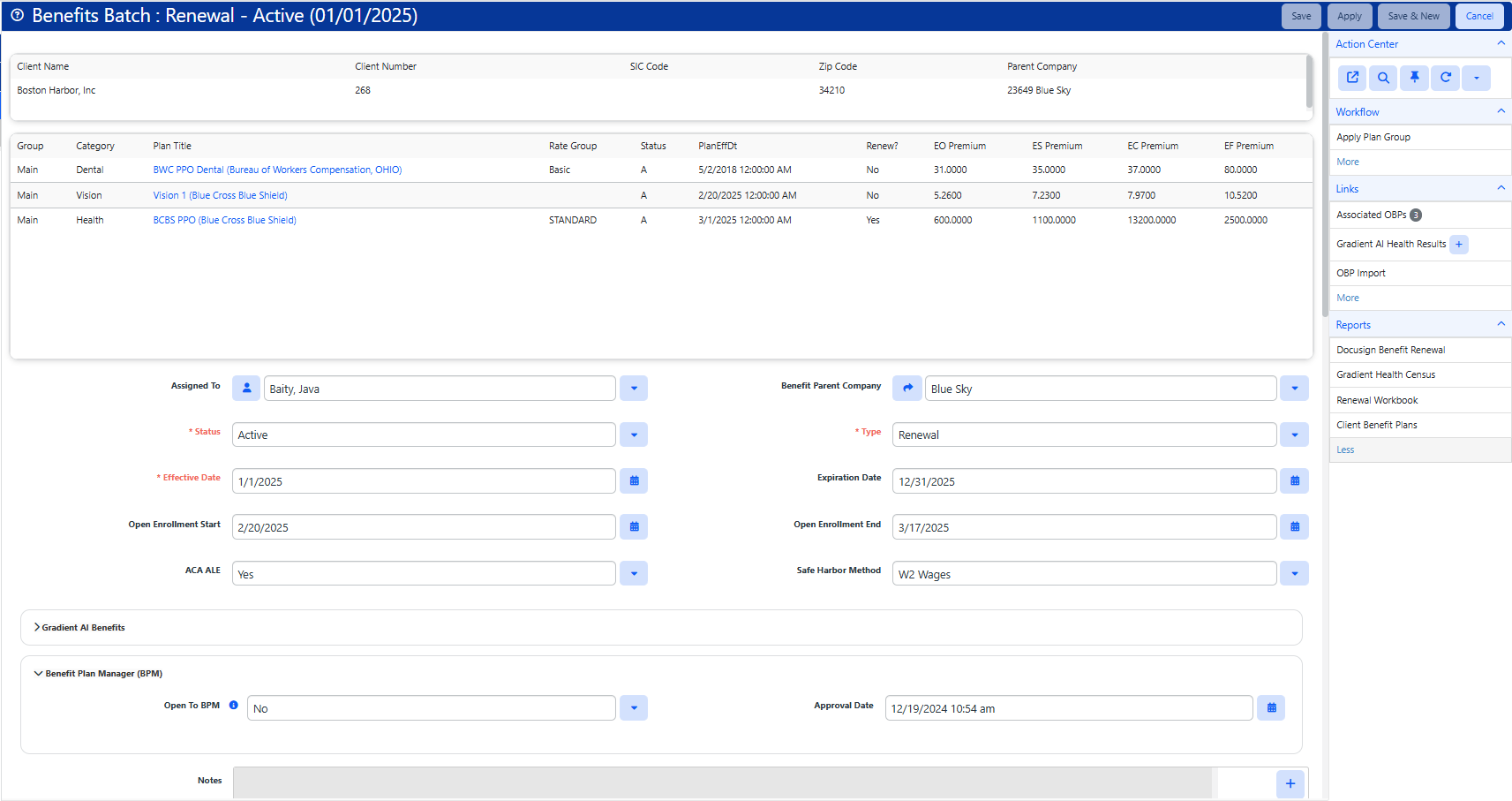Add a Gradient AI Health Result via plus icon
The image size is (1512, 801).
(1459, 244)
